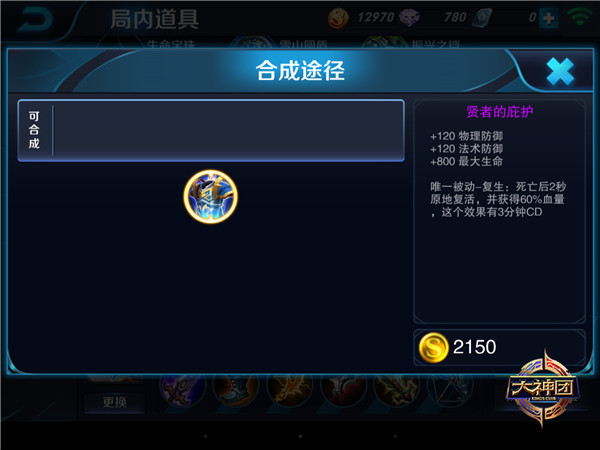Tap the 贤者的庇护 item name title
This screenshot has width=600, height=450.
click(x=499, y=112)
